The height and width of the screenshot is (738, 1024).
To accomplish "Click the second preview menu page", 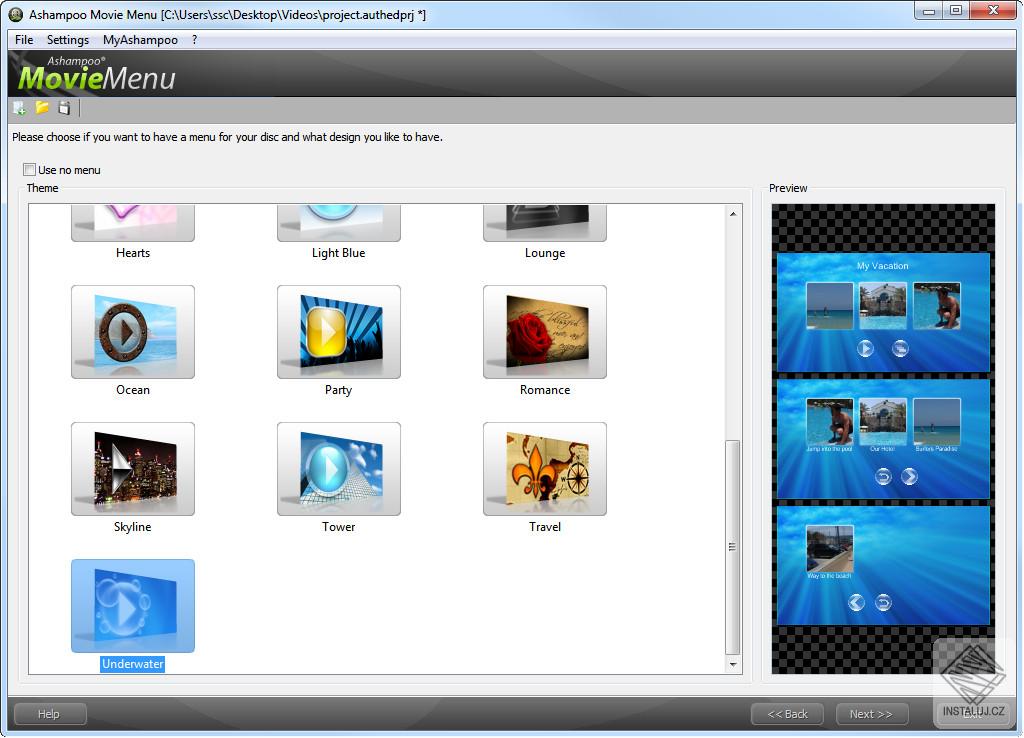I will pos(883,440).
